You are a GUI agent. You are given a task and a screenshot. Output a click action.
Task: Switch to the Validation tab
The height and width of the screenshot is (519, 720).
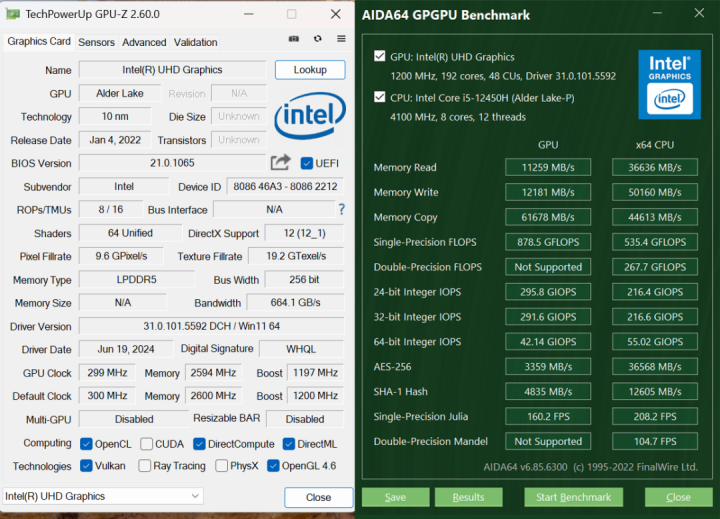click(195, 42)
